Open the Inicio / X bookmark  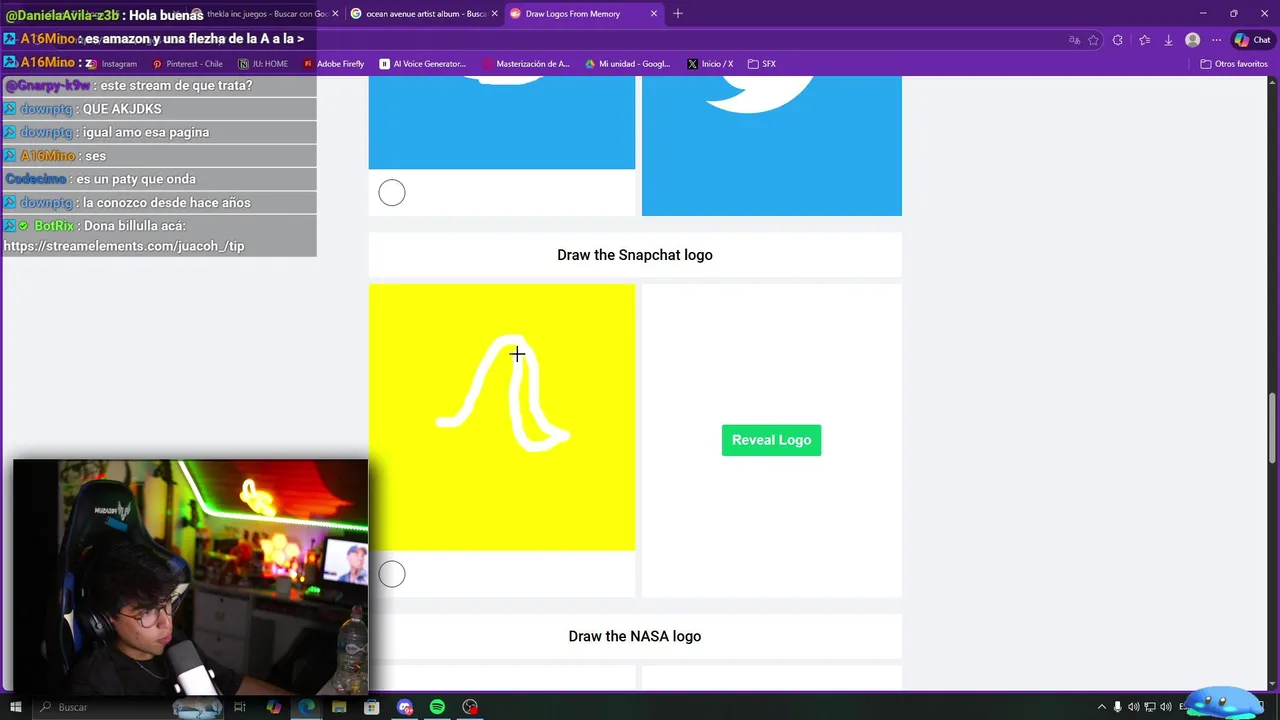710,64
